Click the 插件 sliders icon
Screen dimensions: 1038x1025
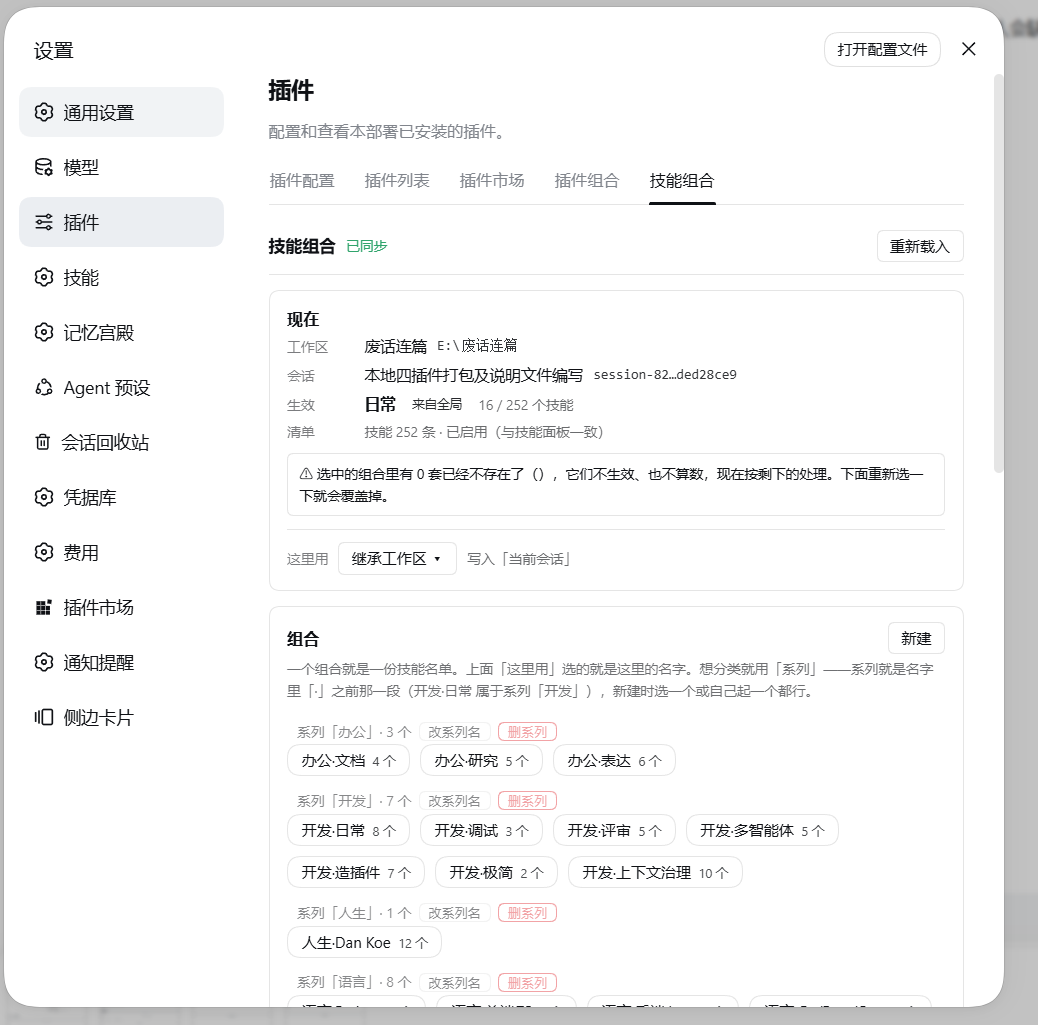point(44,222)
